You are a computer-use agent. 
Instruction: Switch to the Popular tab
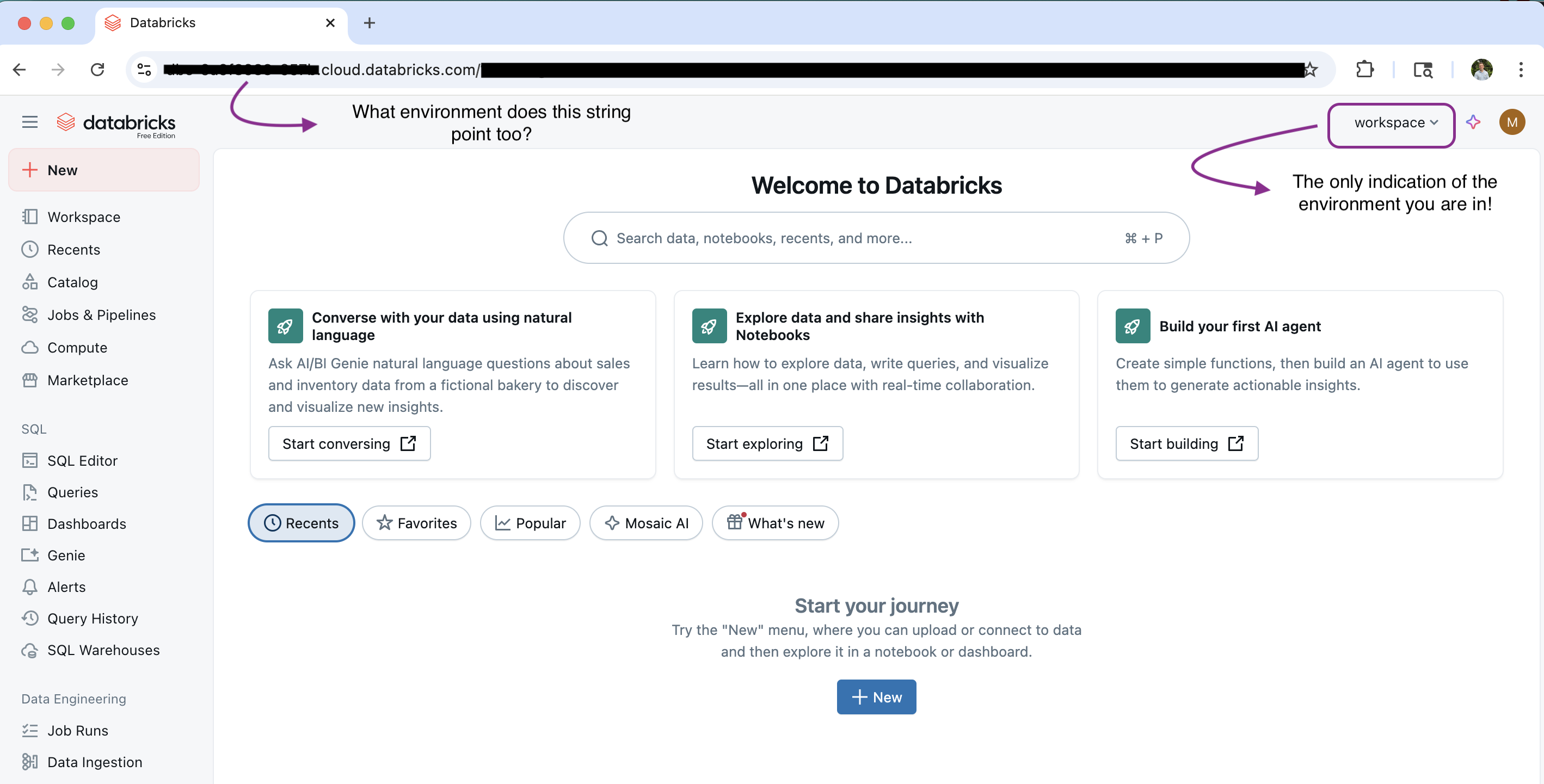coord(530,523)
